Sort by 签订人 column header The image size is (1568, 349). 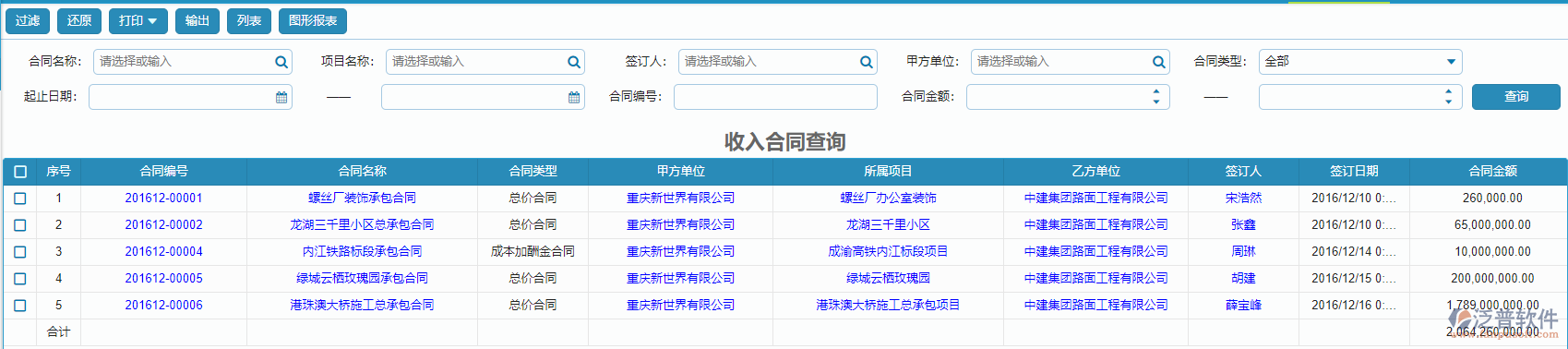pos(1243,172)
